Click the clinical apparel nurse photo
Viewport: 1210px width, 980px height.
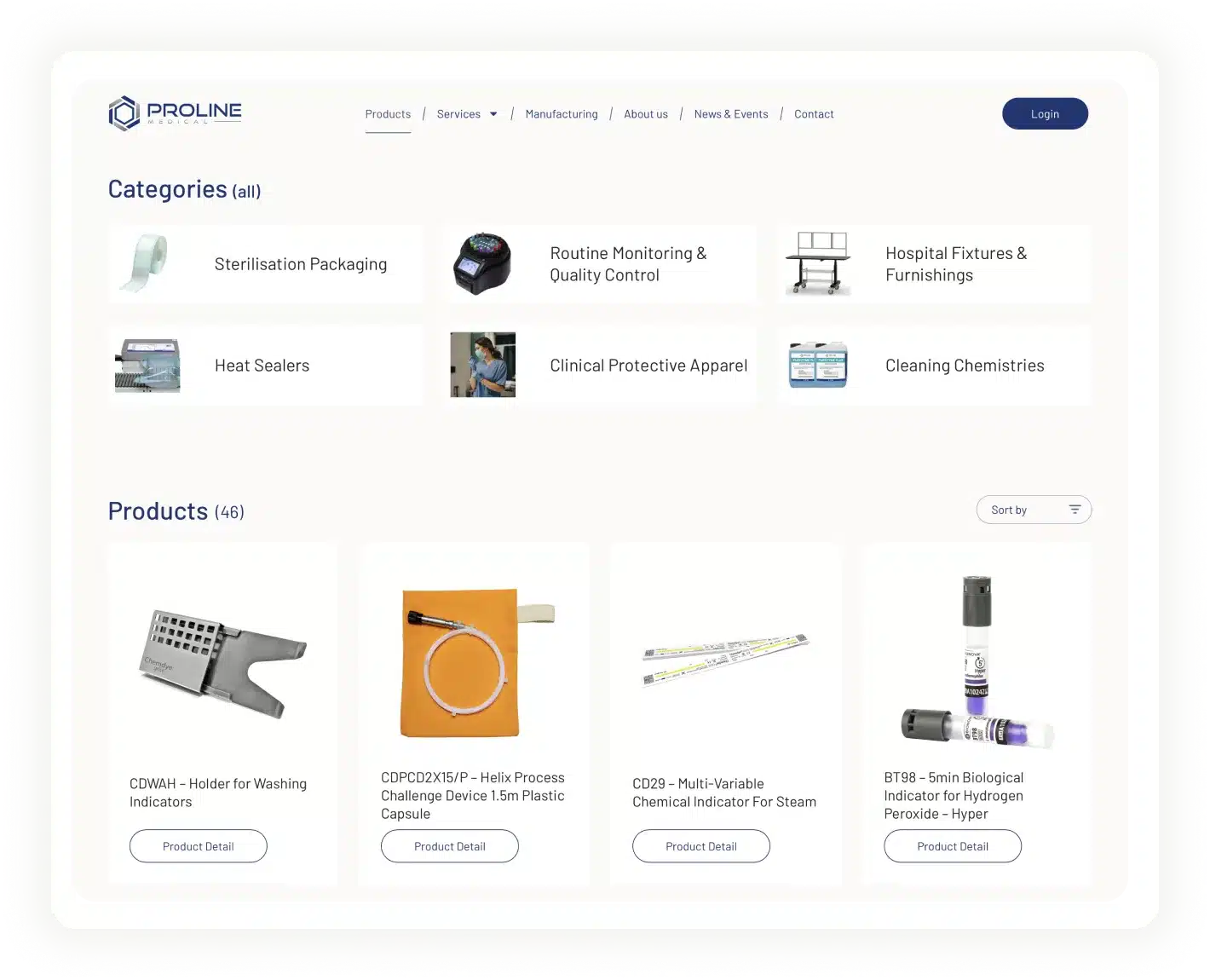(483, 365)
